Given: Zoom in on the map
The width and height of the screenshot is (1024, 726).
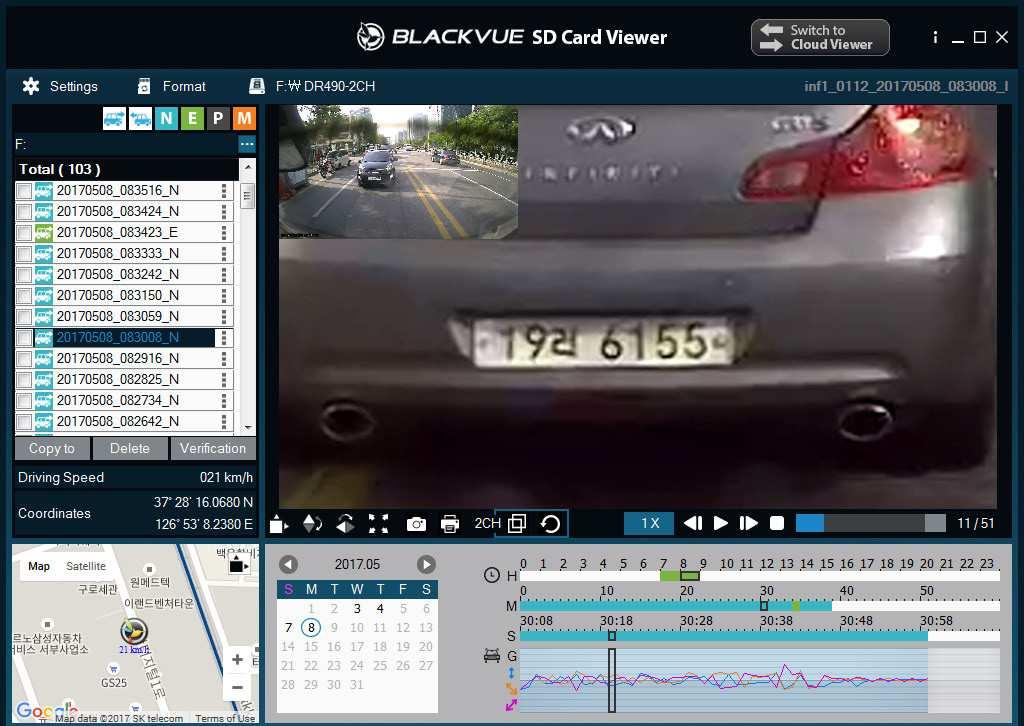Looking at the screenshot, I should (x=238, y=660).
